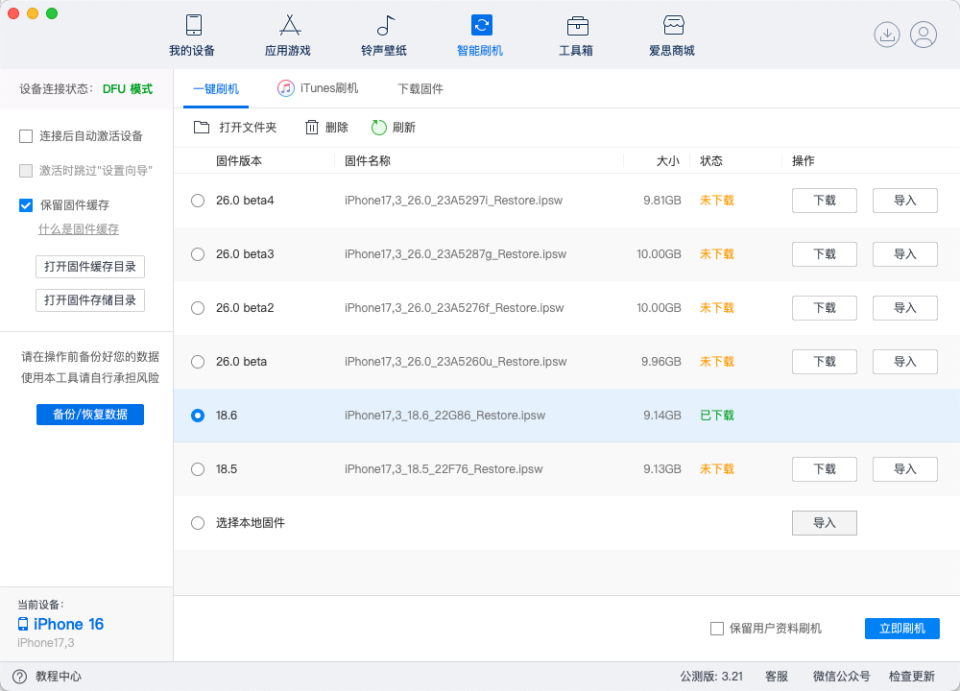Select the 26.0 beta firmware radio button

[x=198, y=362]
